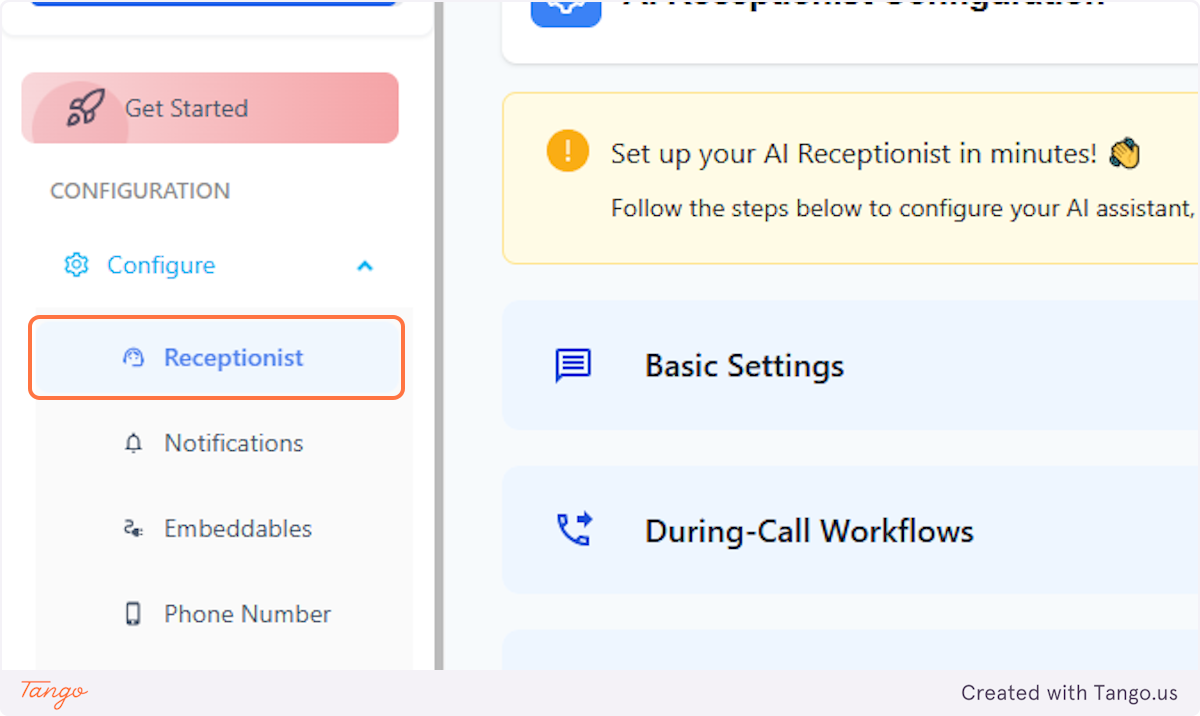Open the Notifications menu item
This screenshot has height=716, width=1200.
(233, 442)
